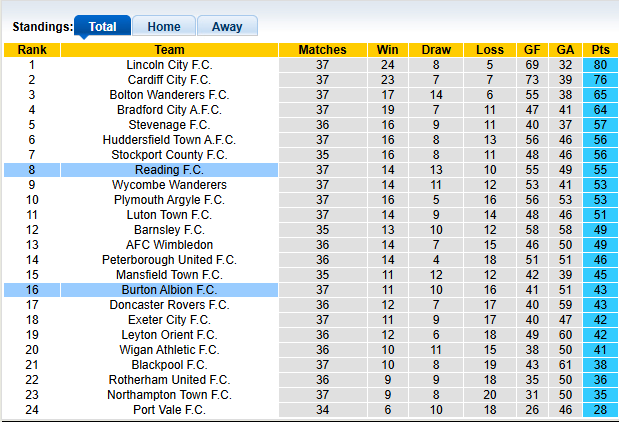Open Cardiff City F.C. team page
Image resolution: width=619 pixels, height=422 pixels.
pos(169,80)
